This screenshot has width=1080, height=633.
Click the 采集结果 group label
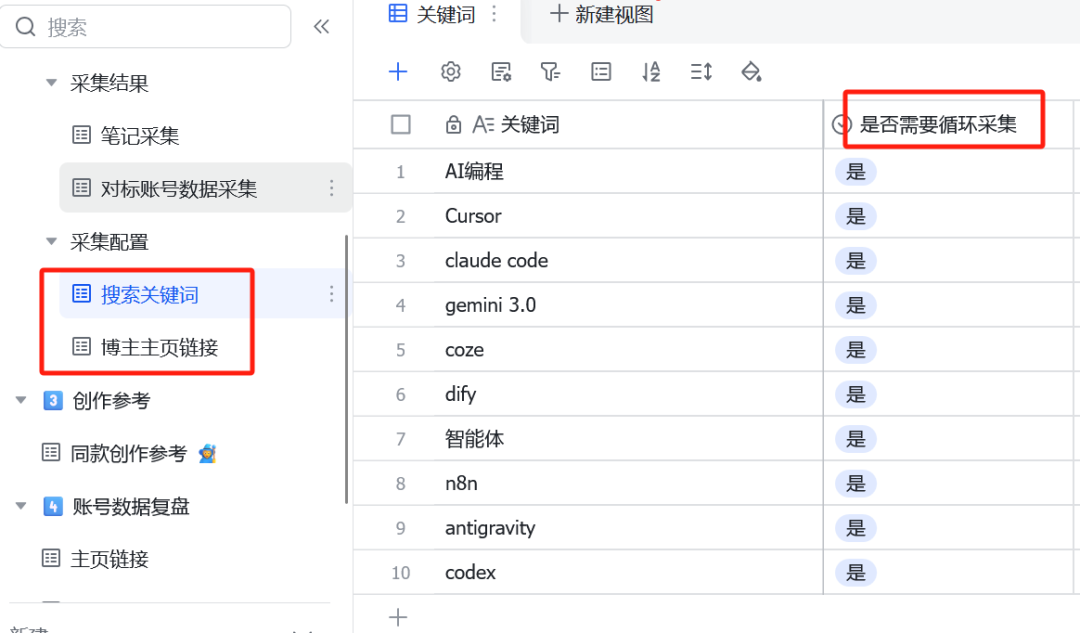[x=109, y=83]
